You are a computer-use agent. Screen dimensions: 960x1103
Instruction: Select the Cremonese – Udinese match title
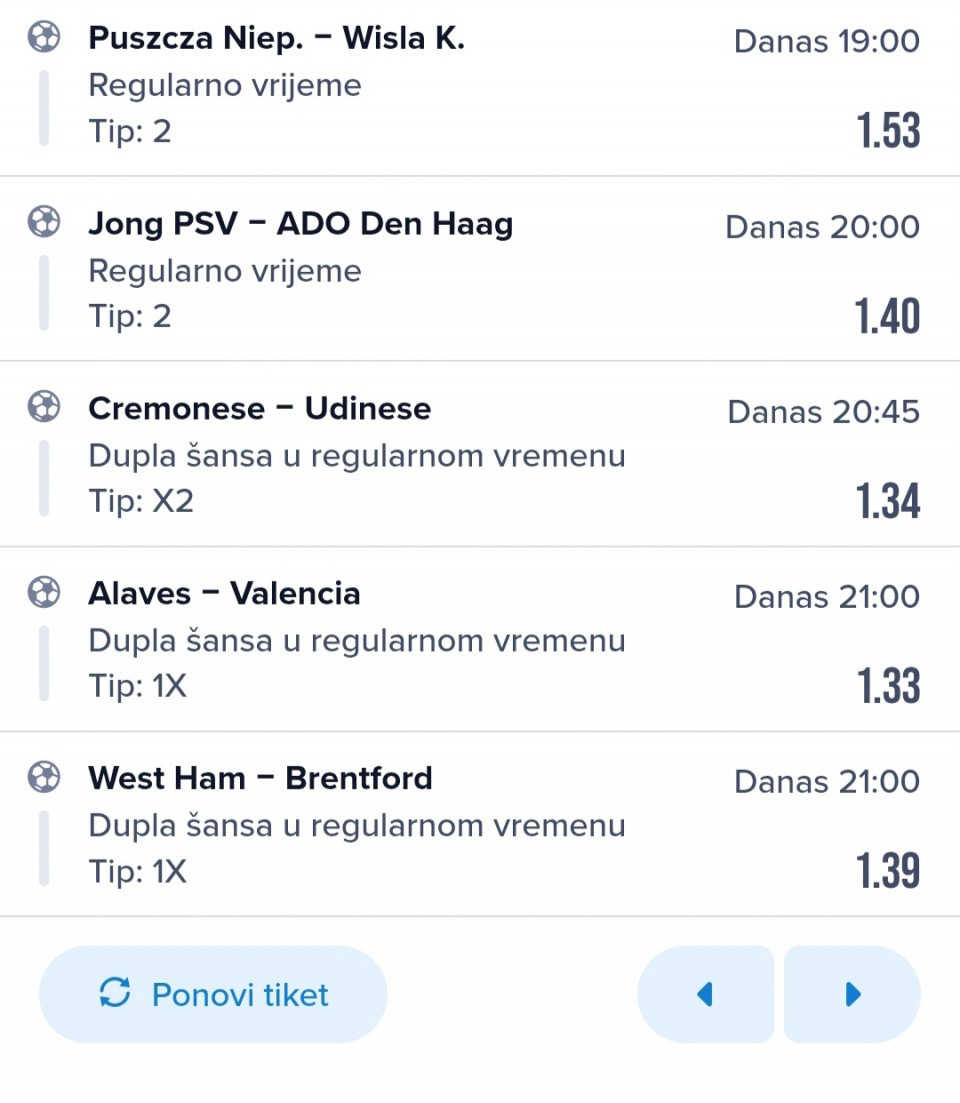coord(259,408)
